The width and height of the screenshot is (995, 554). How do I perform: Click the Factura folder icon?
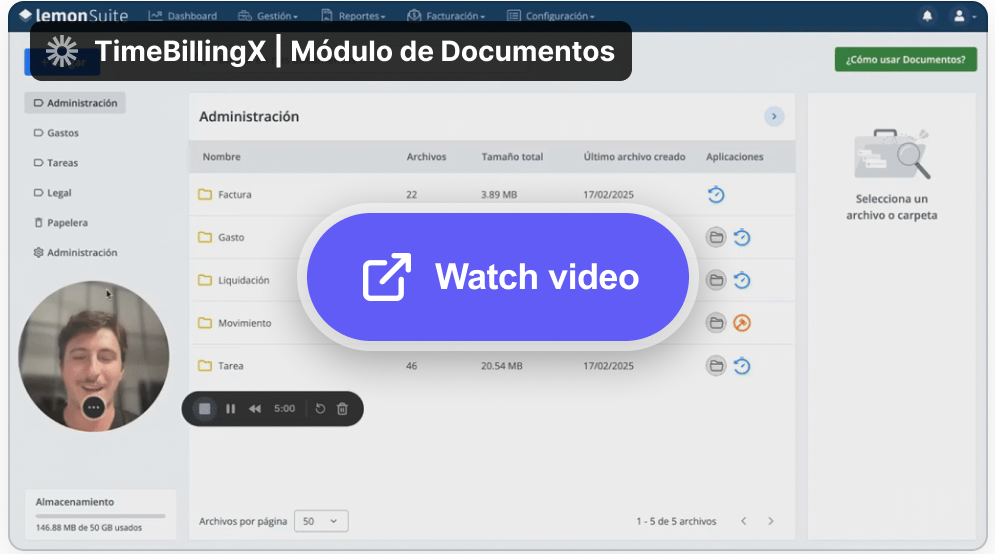pos(204,194)
